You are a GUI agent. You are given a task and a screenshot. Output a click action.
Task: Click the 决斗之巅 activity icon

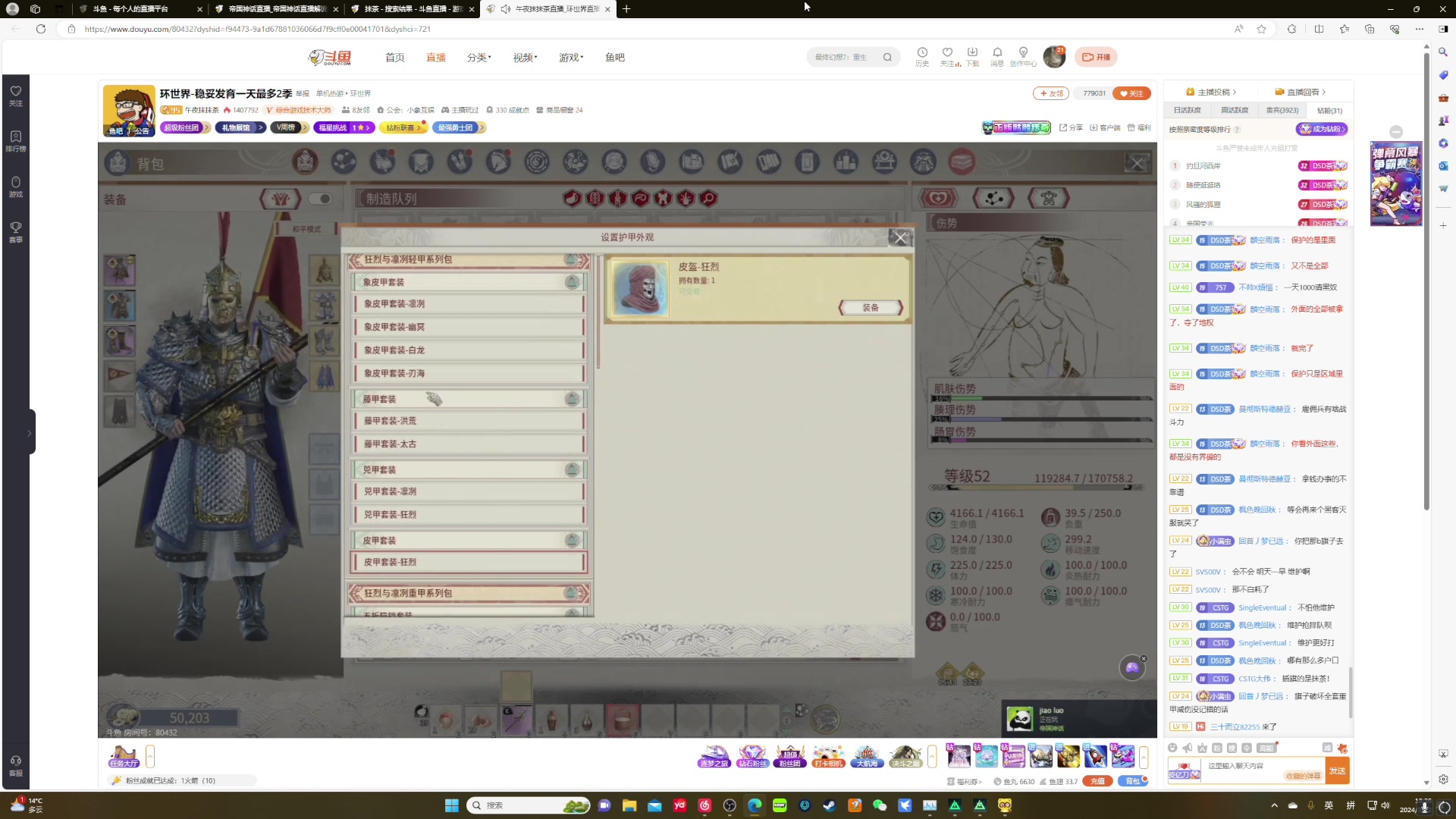pos(905,756)
